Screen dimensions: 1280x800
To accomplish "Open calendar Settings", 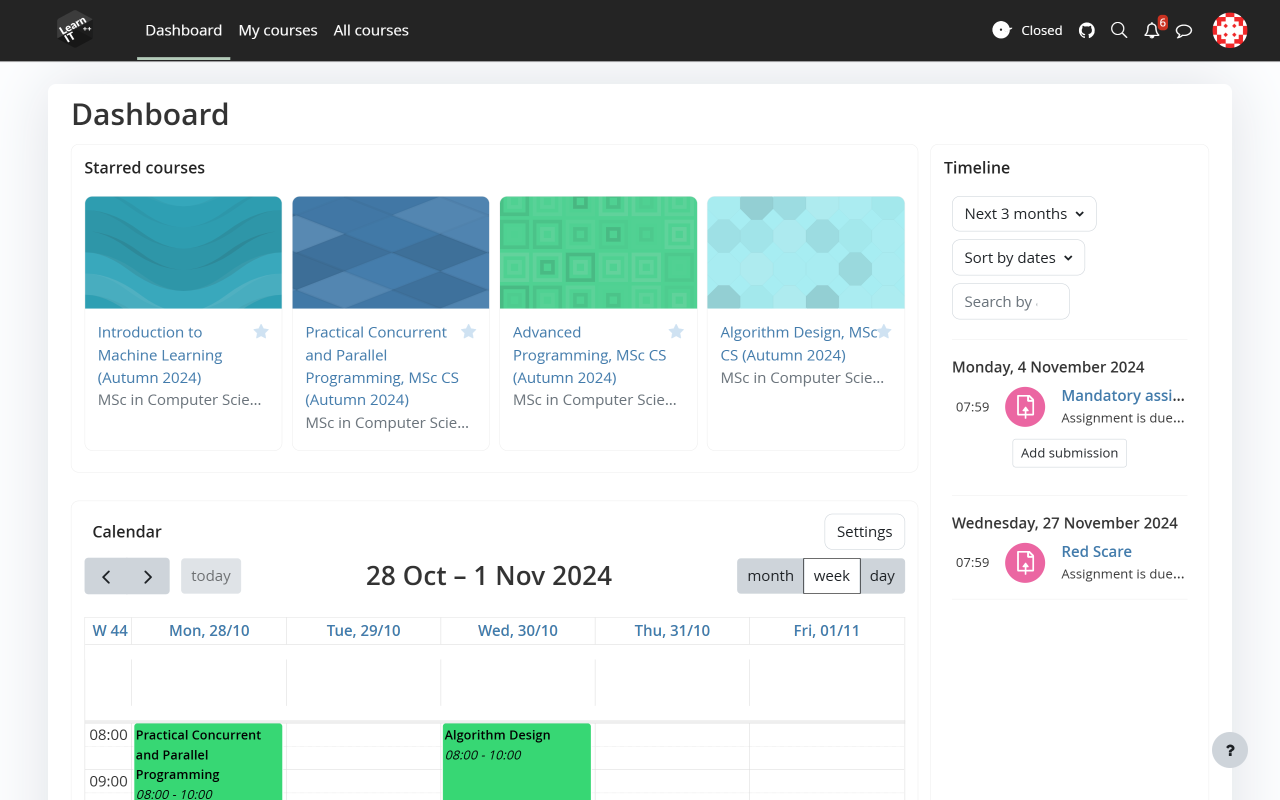I will pyautogui.click(x=864, y=532).
